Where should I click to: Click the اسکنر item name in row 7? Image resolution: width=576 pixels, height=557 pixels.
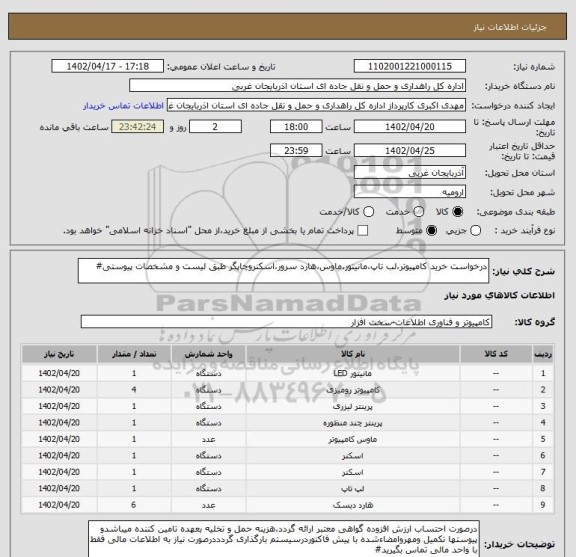coord(353,472)
